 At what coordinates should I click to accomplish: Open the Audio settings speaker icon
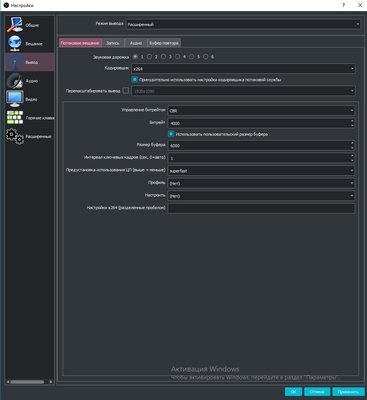(x=15, y=81)
